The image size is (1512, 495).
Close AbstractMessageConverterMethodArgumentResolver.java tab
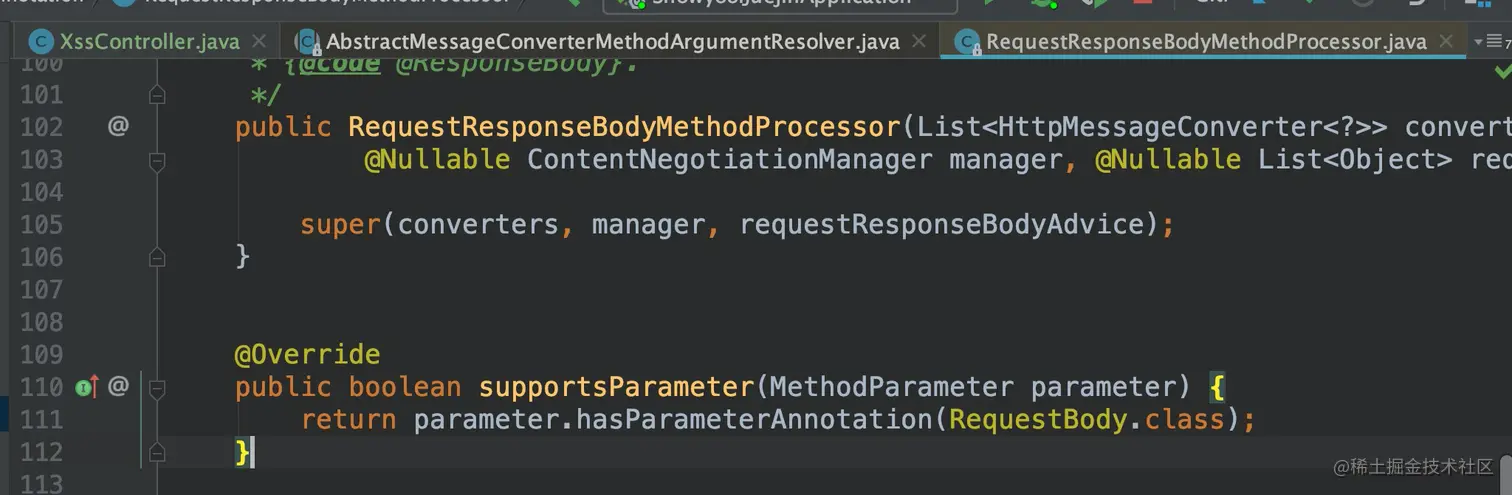[x=921, y=42]
